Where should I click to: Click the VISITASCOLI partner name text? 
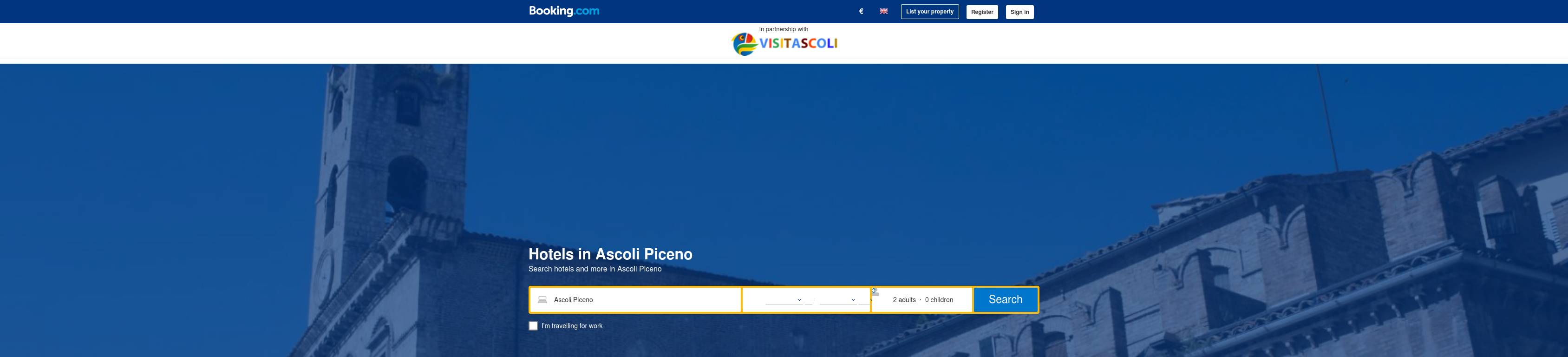coord(798,43)
